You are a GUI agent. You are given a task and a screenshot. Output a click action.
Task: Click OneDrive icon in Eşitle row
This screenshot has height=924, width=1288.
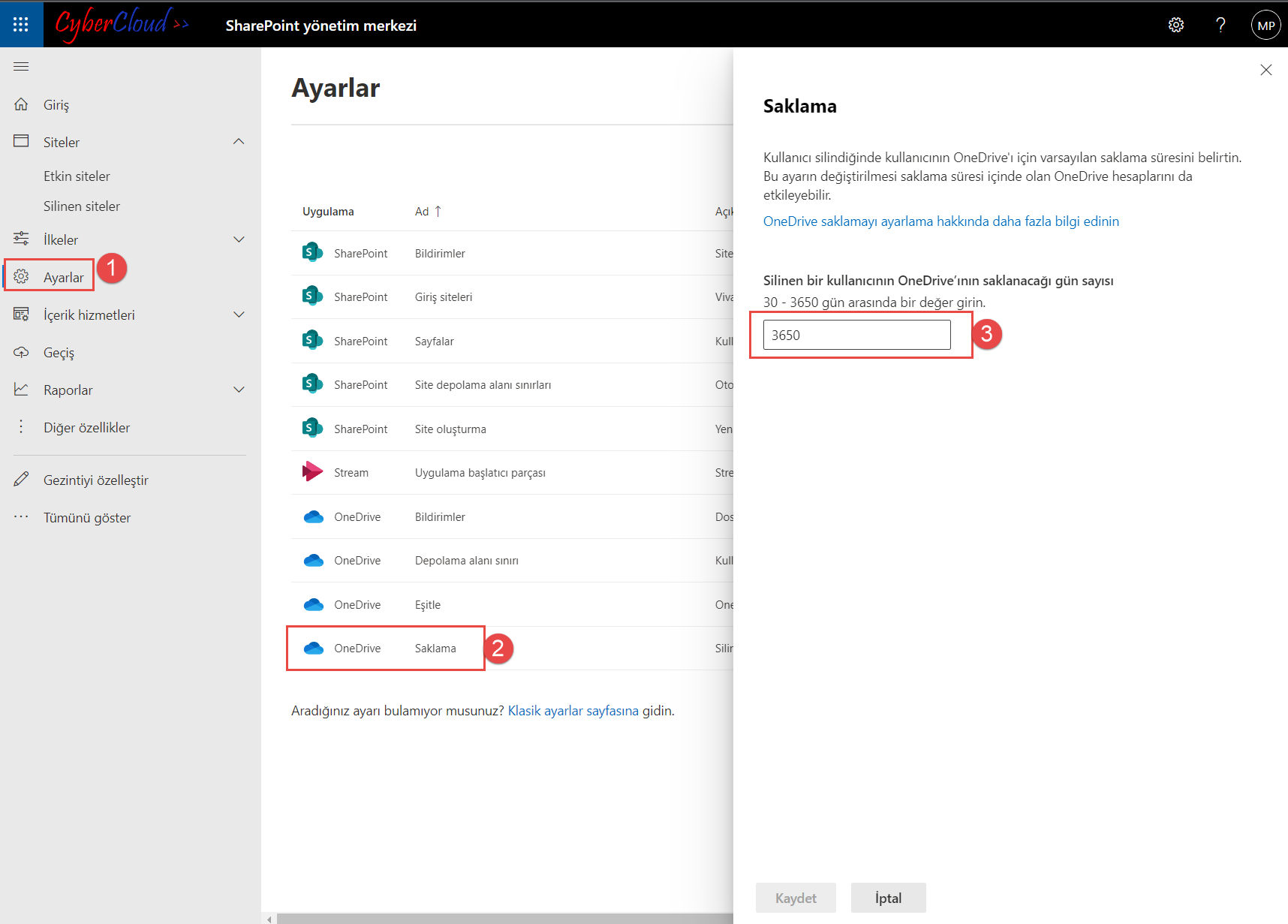pos(313,604)
